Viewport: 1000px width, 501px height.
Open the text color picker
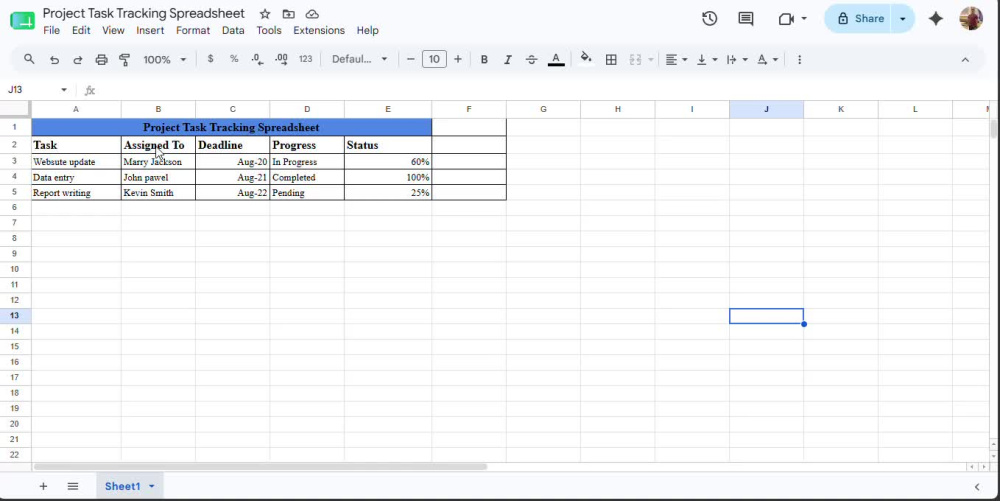(556, 59)
